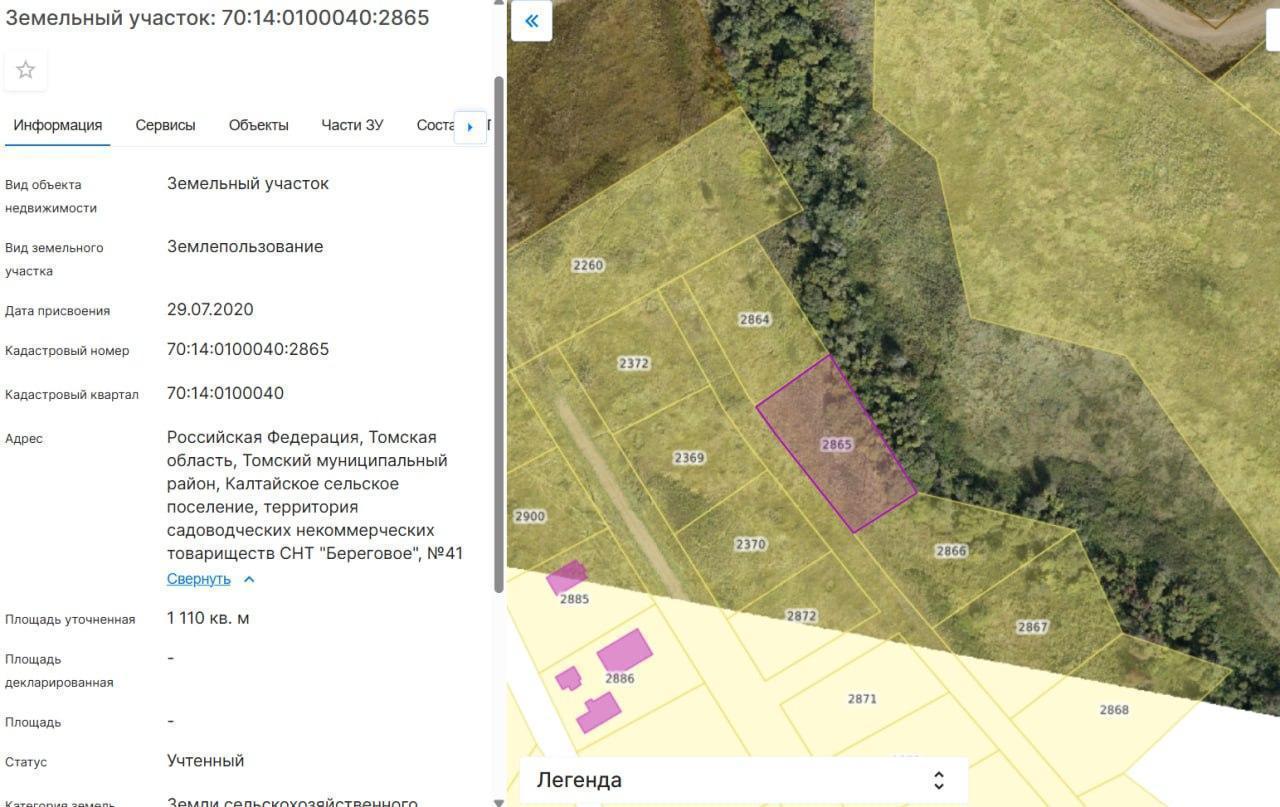The image size is (1280, 807).
Task: Collapse the side panel with double-chevron button
Action: pyautogui.click(x=532, y=21)
